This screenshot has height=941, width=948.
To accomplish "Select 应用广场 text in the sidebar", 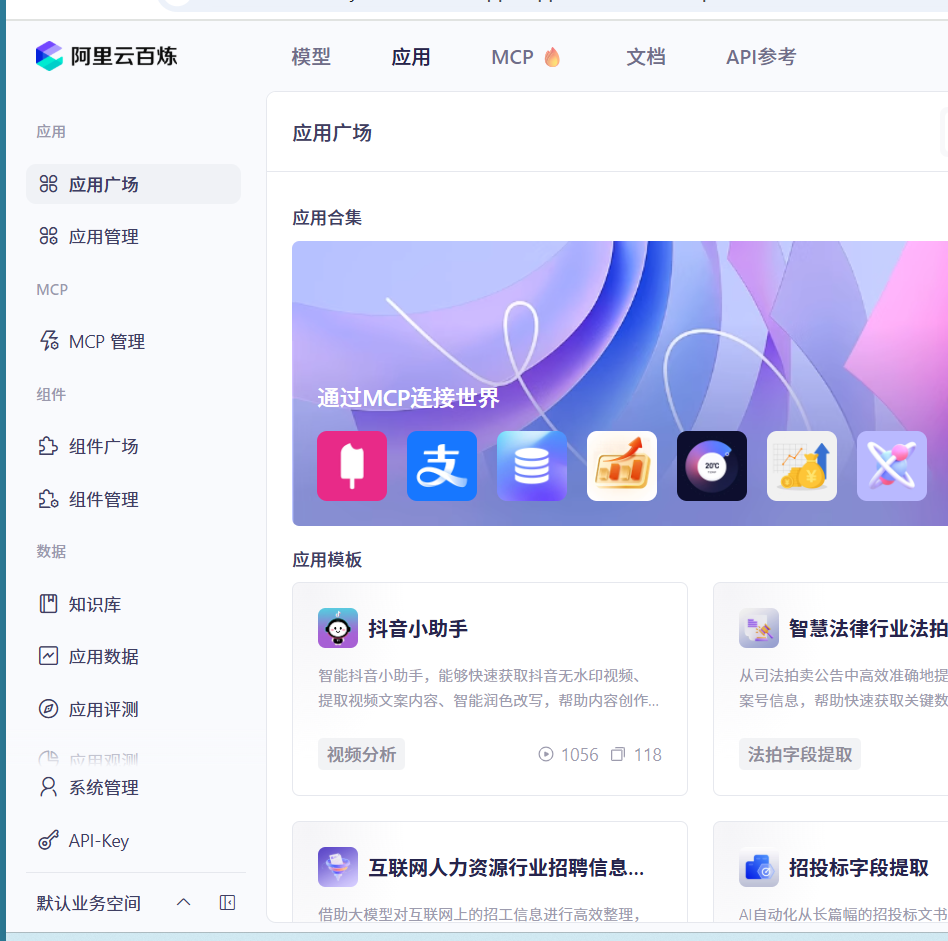I will tap(103, 184).
